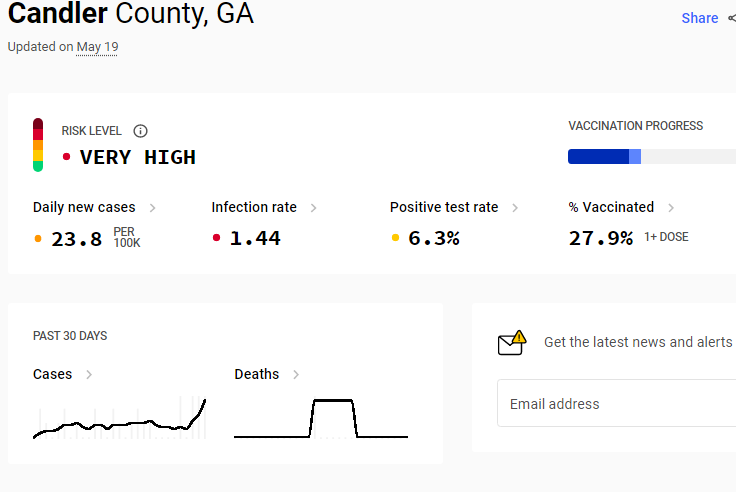The image size is (736, 492).
Task: Open the Cases chevron arrow
Action: (89, 375)
